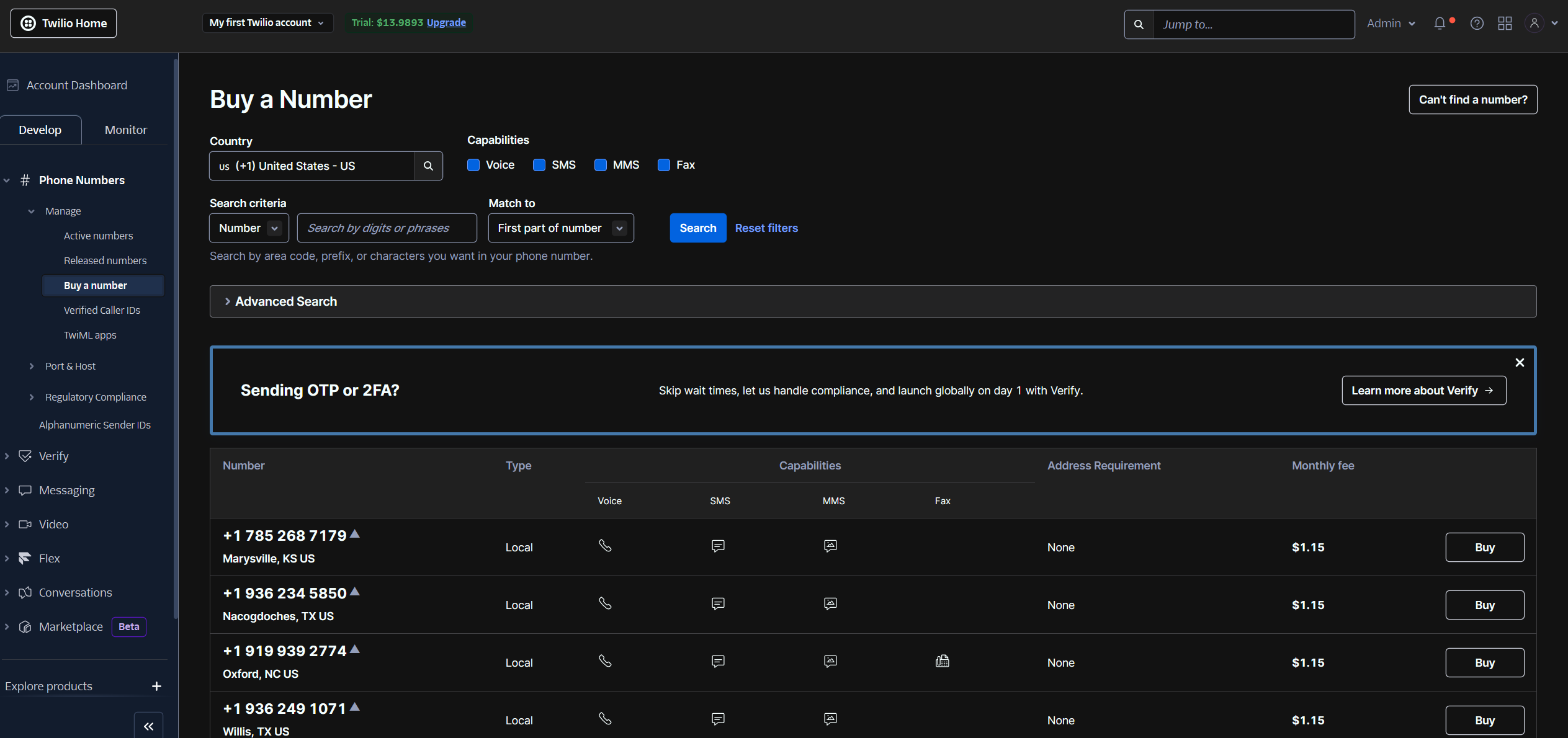Switch to the Monitor tab
Viewport: 1568px width, 738px height.
tap(125, 130)
